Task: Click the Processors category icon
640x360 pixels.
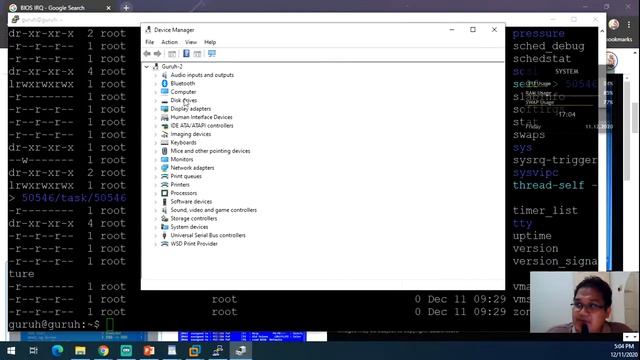Action: pyautogui.click(x=164, y=193)
